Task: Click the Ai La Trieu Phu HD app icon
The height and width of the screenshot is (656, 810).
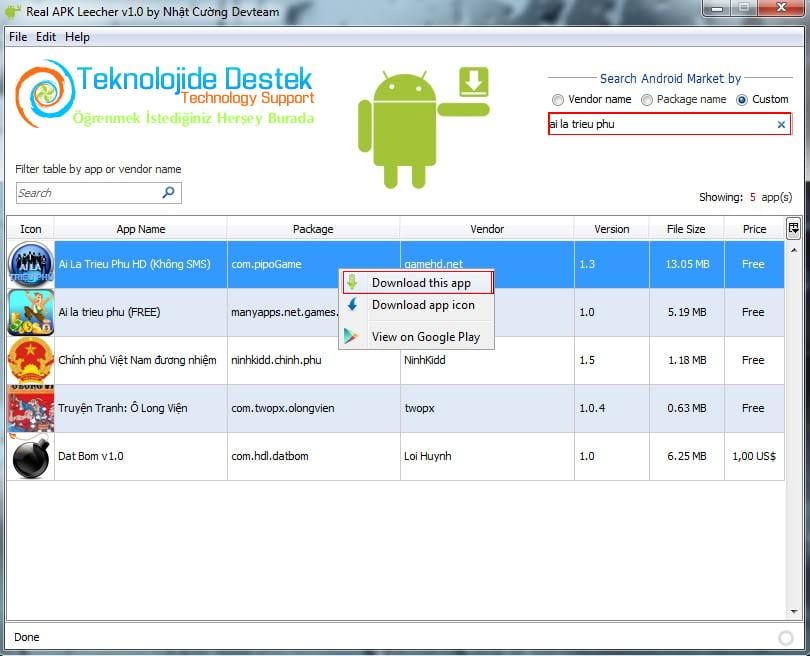Action: click(31, 264)
